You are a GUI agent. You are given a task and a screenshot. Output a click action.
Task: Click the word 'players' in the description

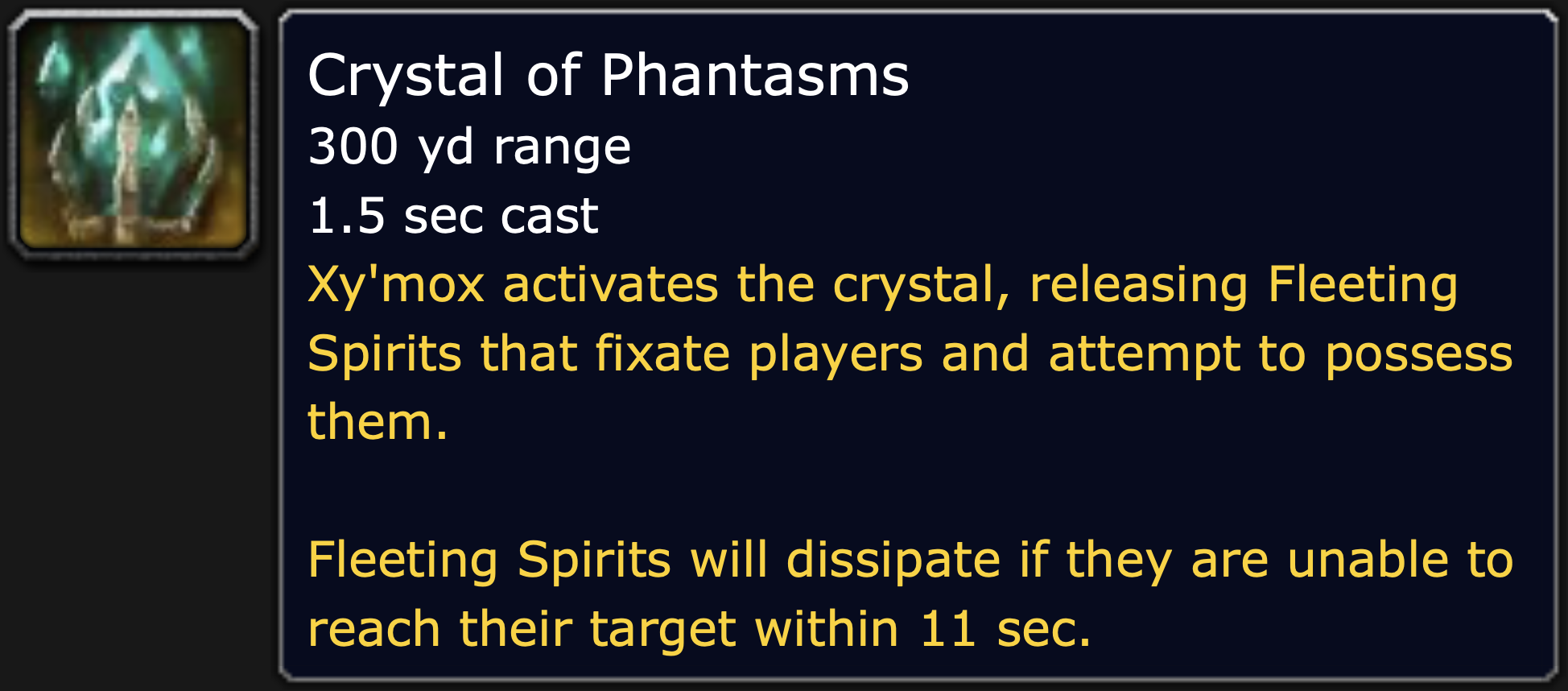point(836,356)
